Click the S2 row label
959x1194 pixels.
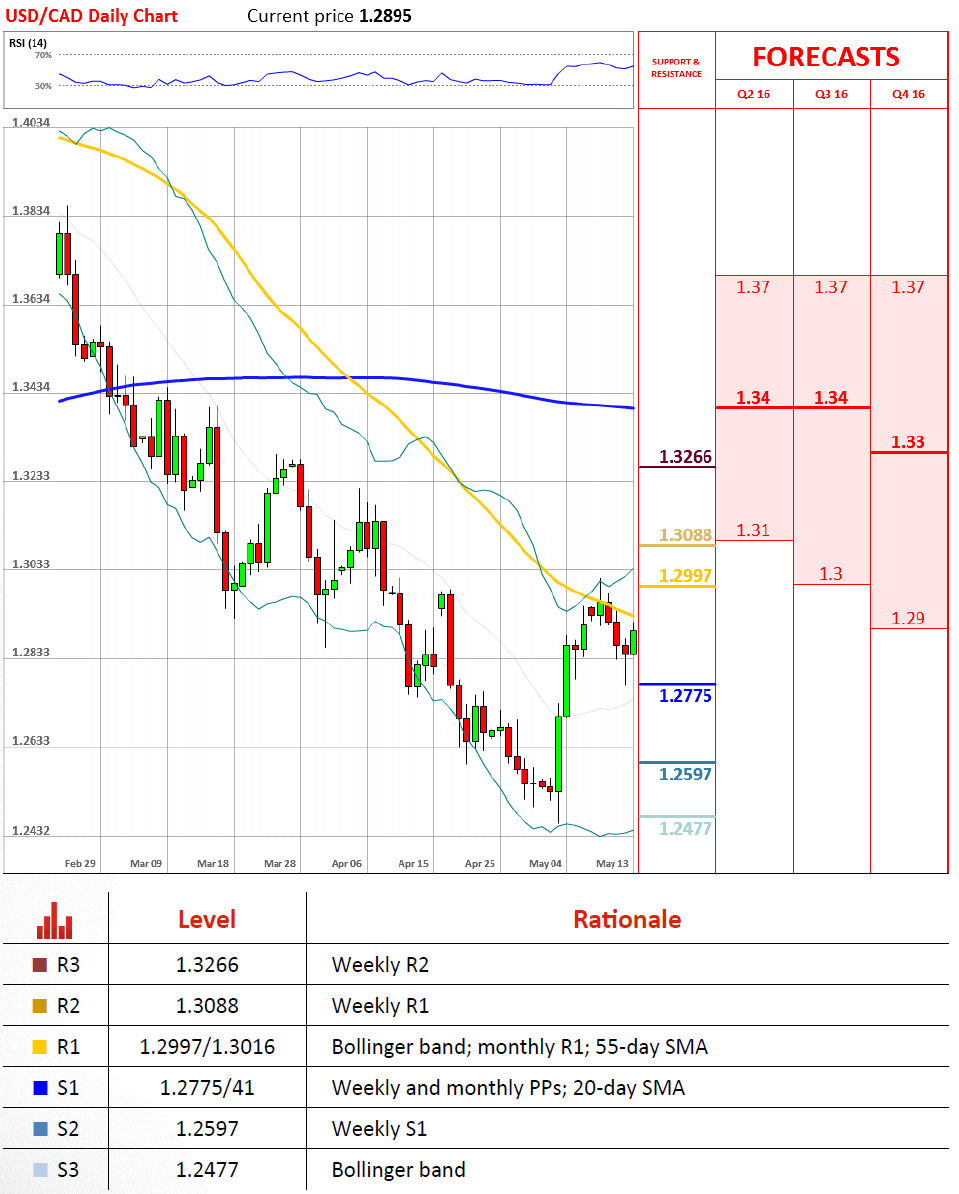pos(69,1129)
